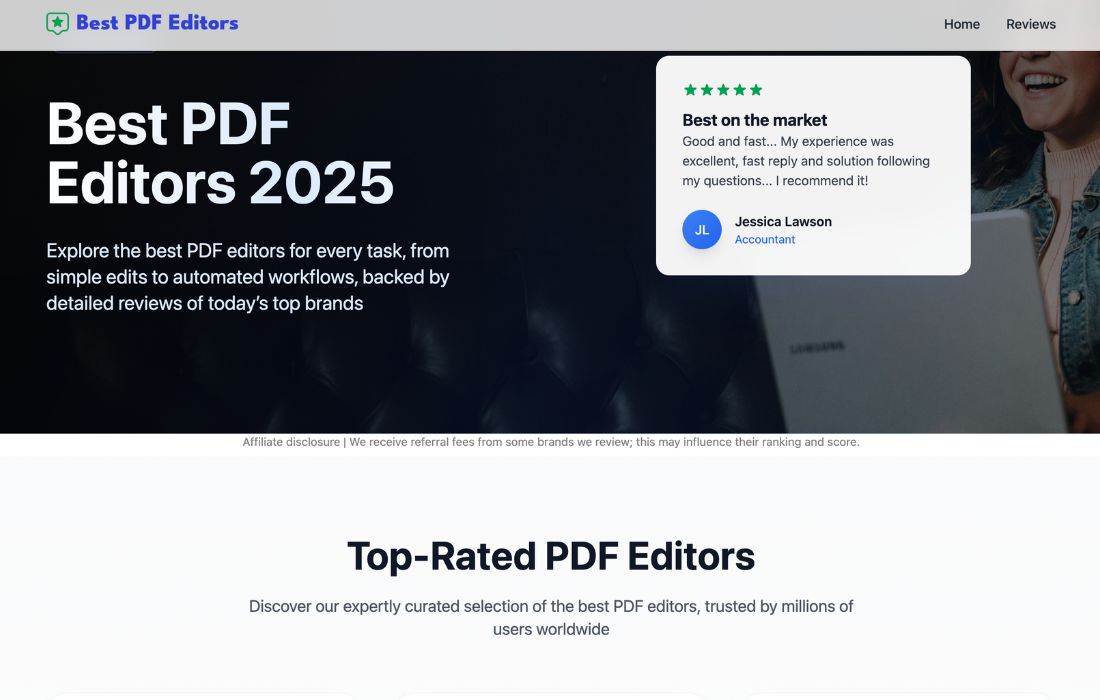Screen dimensions: 1100x700
Task: Open the Home menu item
Action: point(962,24)
